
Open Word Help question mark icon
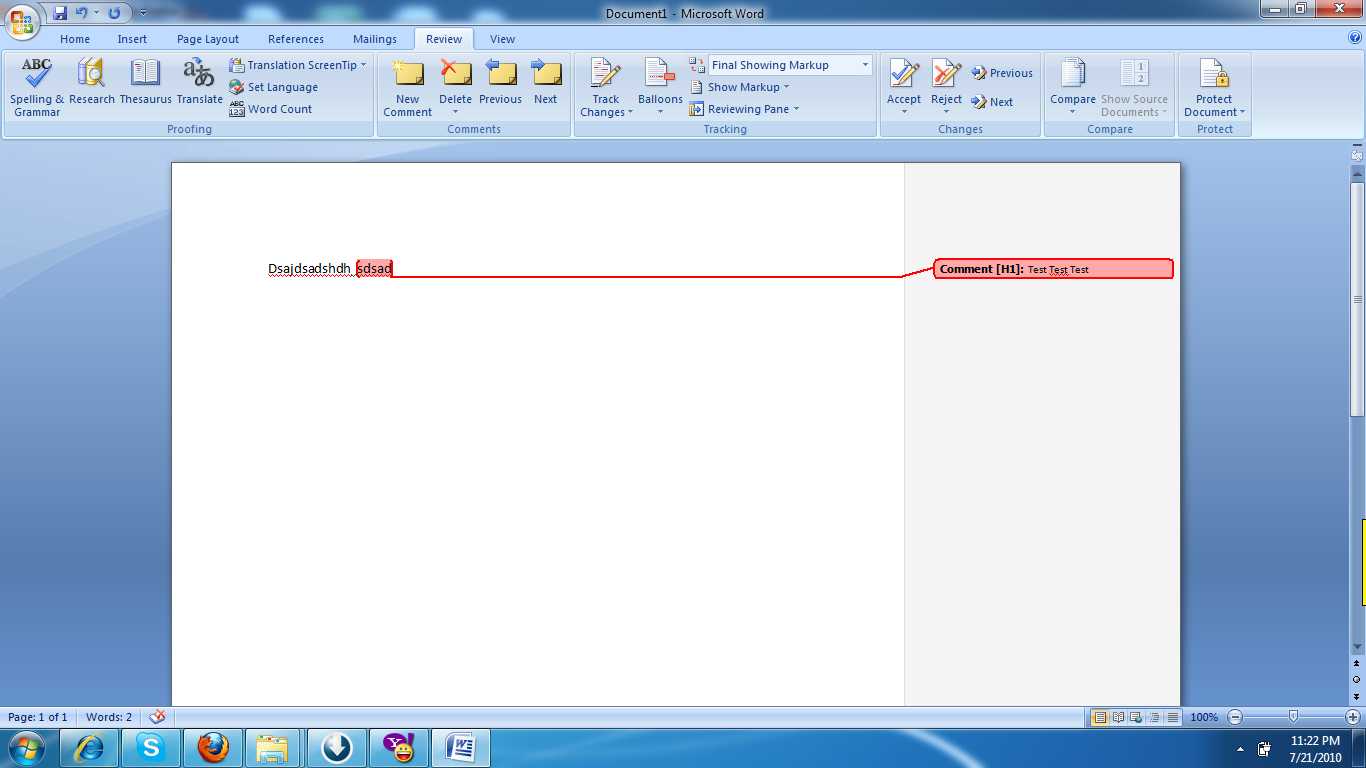1355,38
